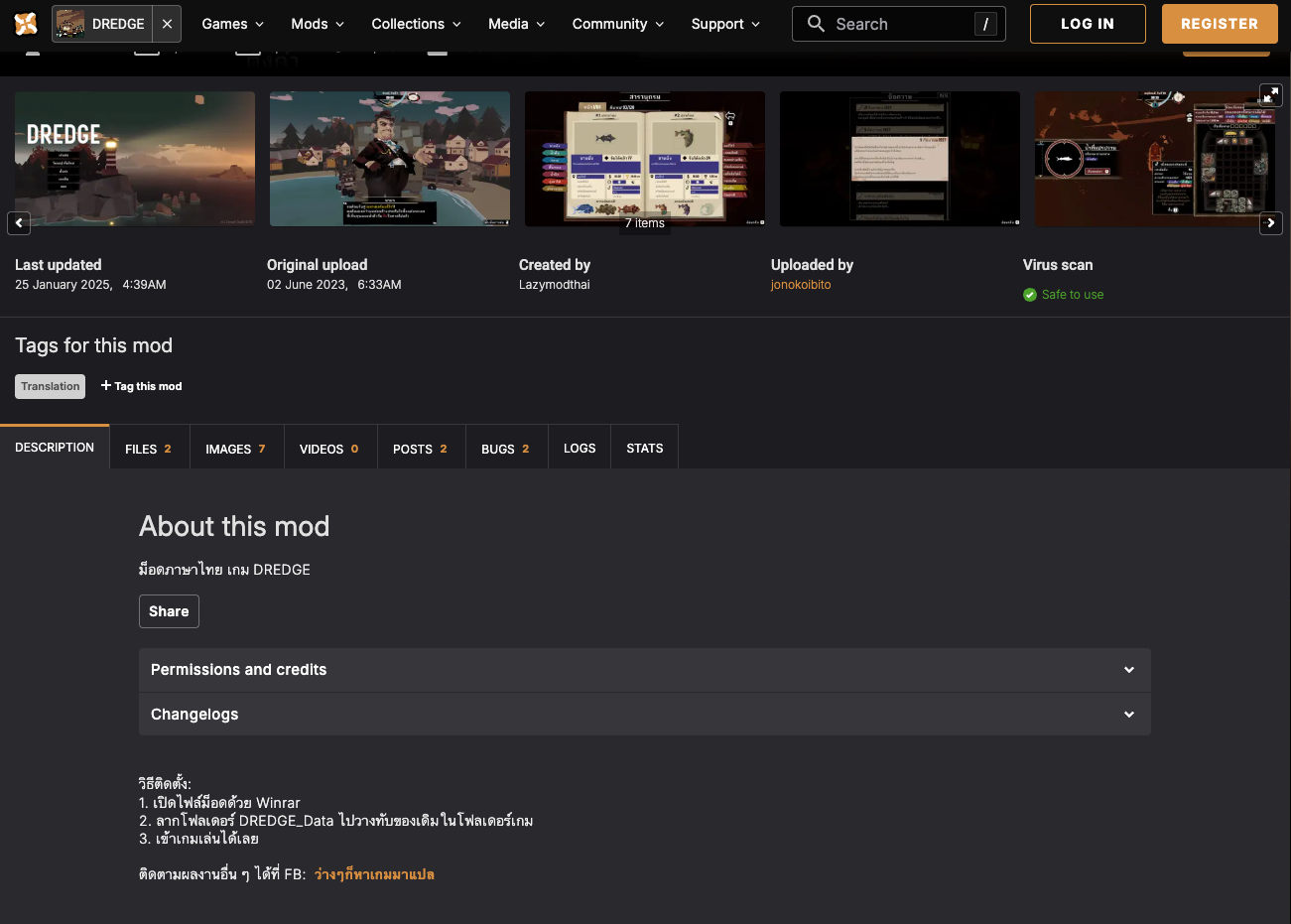The height and width of the screenshot is (924, 1291).
Task: Close the DREDGE game filter
Action: (x=167, y=24)
